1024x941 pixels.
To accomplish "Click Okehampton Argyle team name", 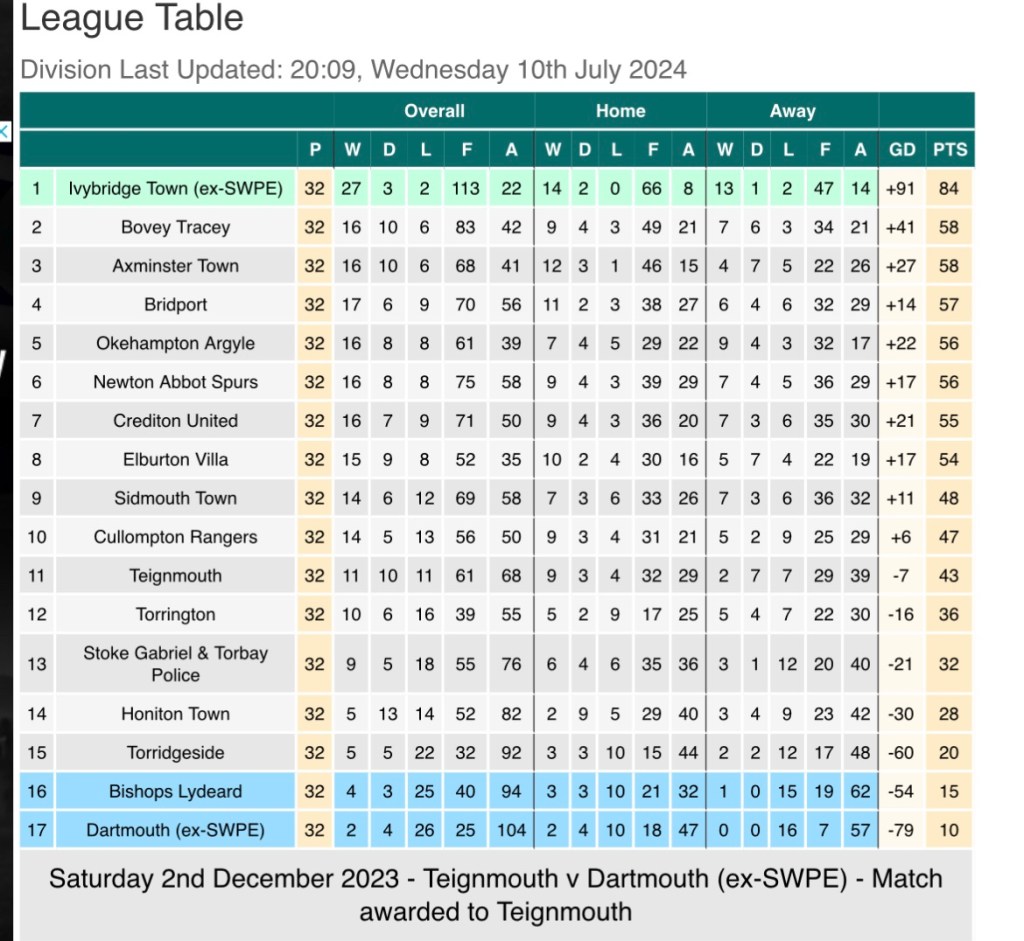I will point(175,343).
